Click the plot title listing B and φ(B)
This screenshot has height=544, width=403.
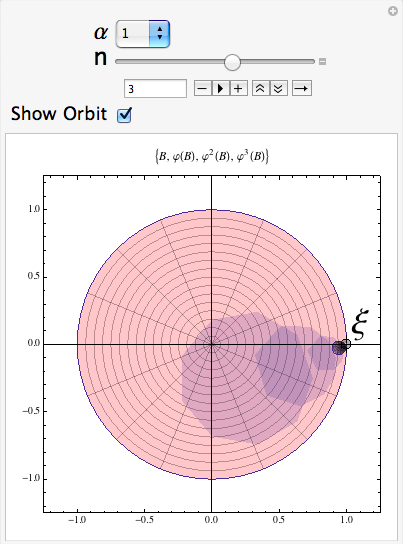[212, 156]
